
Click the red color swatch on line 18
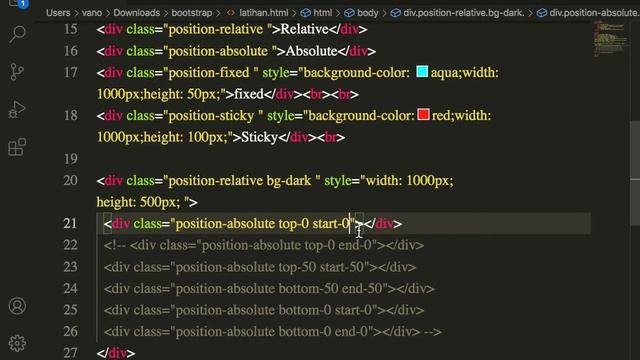coord(423,114)
